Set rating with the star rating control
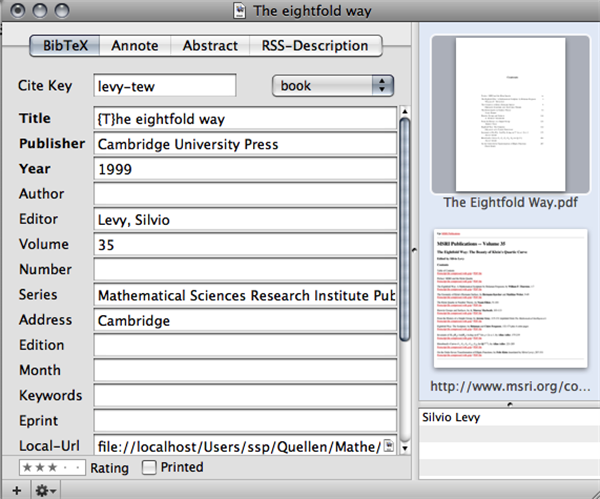Screen dimensions: 600x499 [52, 467]
